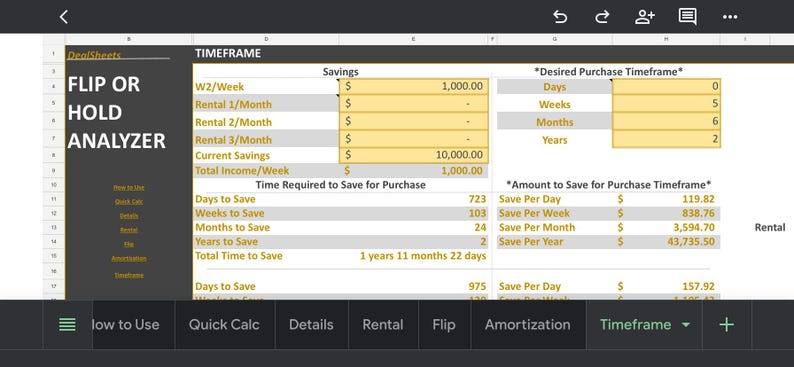Open the Amortization sidebar link
Screen dimensions: 794x367
(129, 258)
